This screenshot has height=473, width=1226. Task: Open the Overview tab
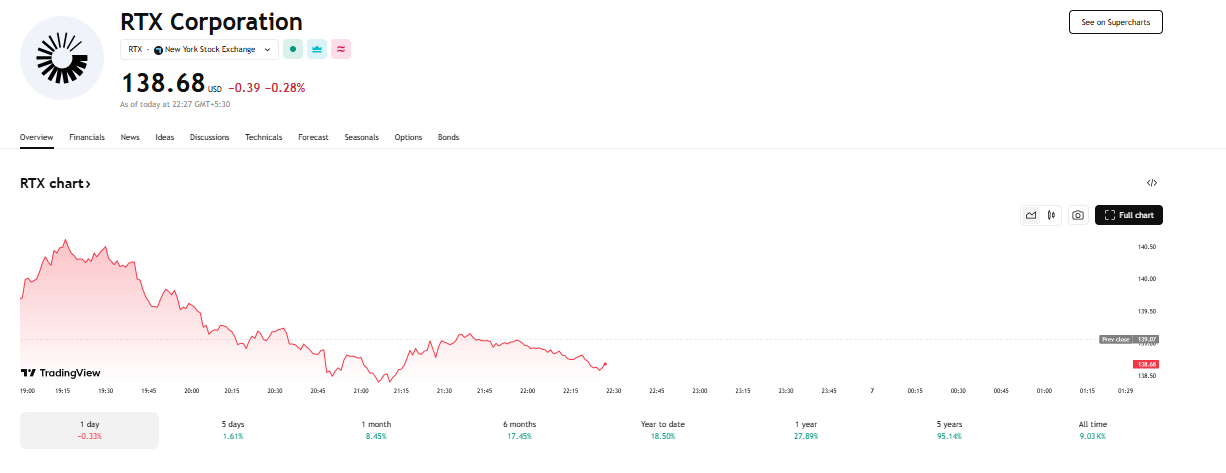pos(36,137)
